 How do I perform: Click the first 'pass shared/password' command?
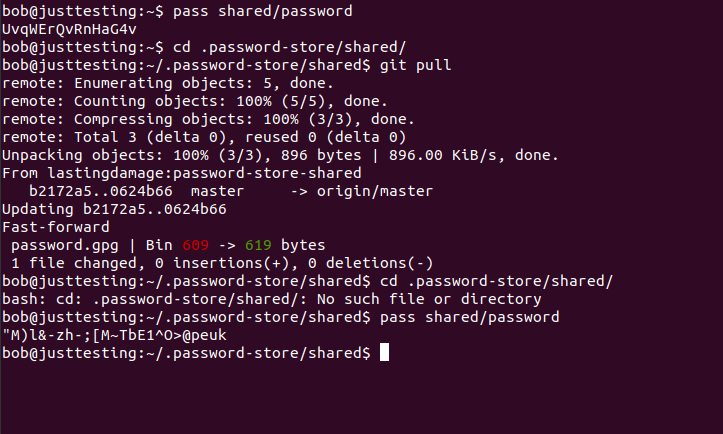click(x=262, y=11)
